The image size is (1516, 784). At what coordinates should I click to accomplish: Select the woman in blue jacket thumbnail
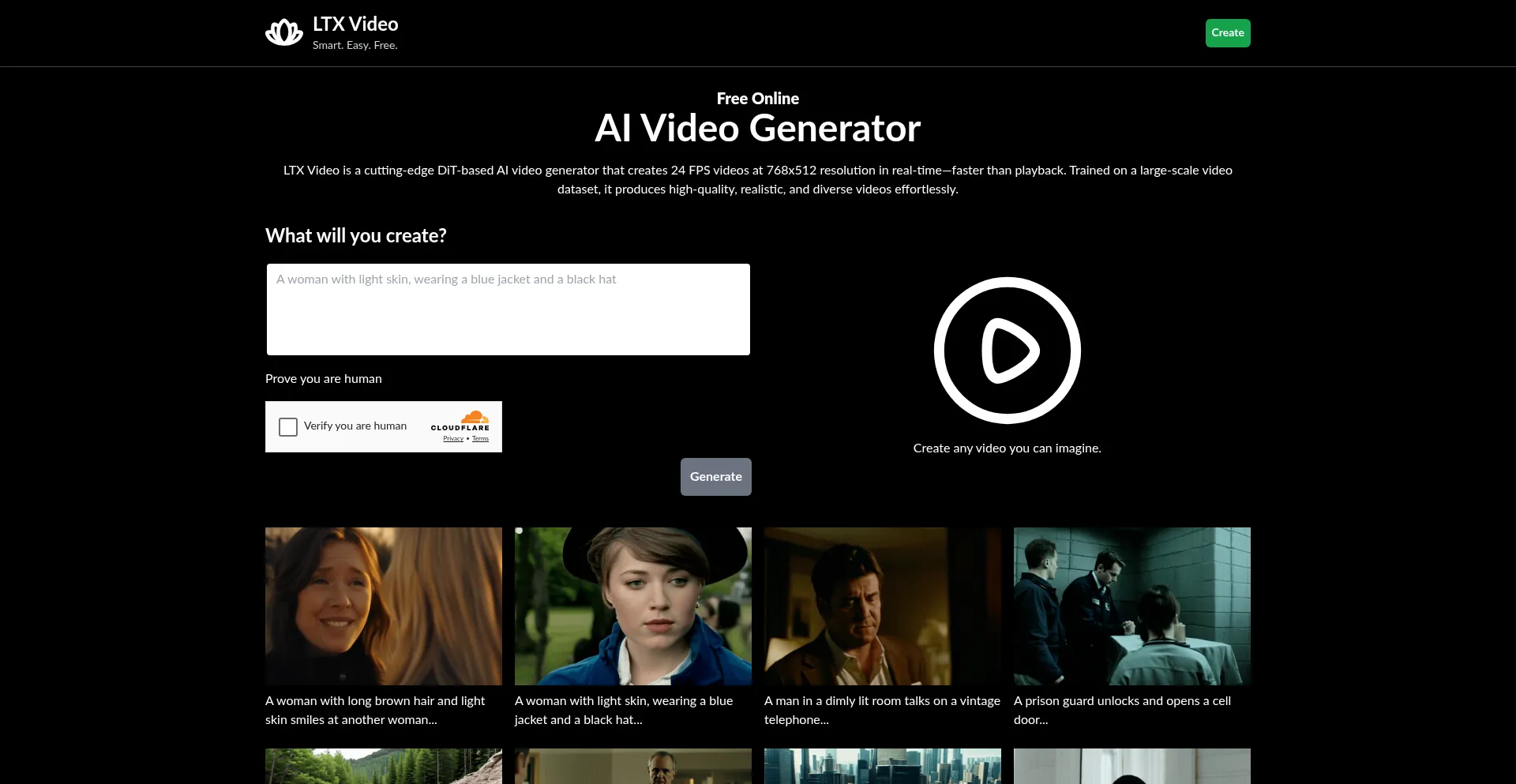[x=633, y=606]
